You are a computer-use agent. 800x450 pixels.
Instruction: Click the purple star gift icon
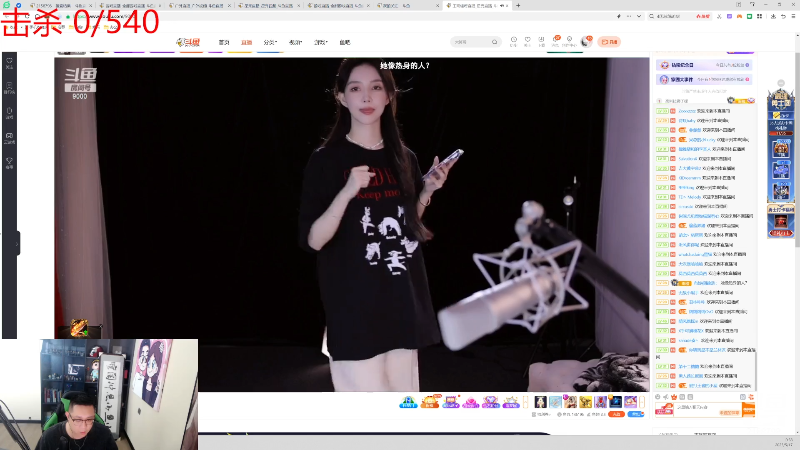pos(511,402)
